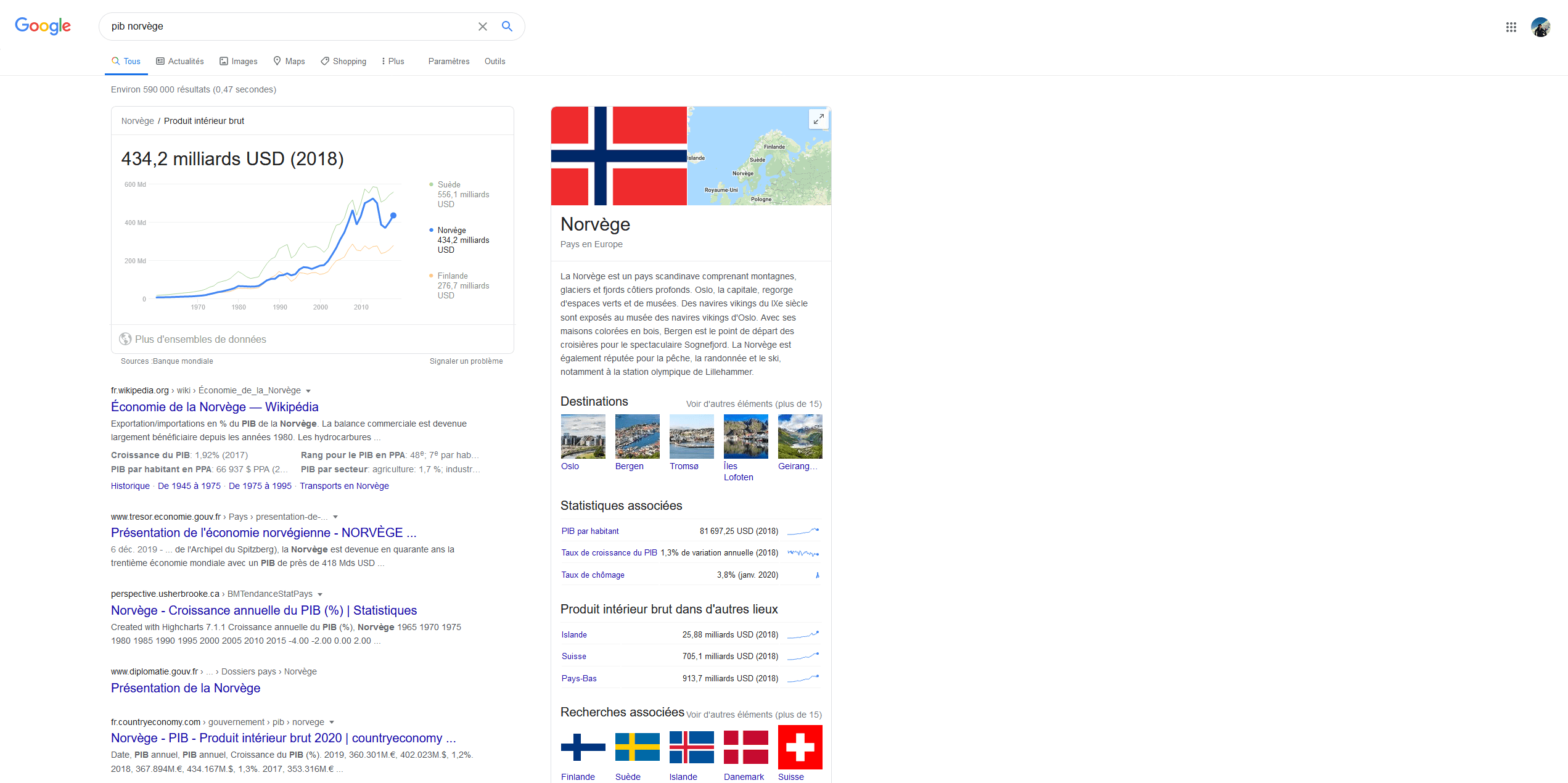Open Paramètres menu
1568x783 pixels.
(449, 61)
